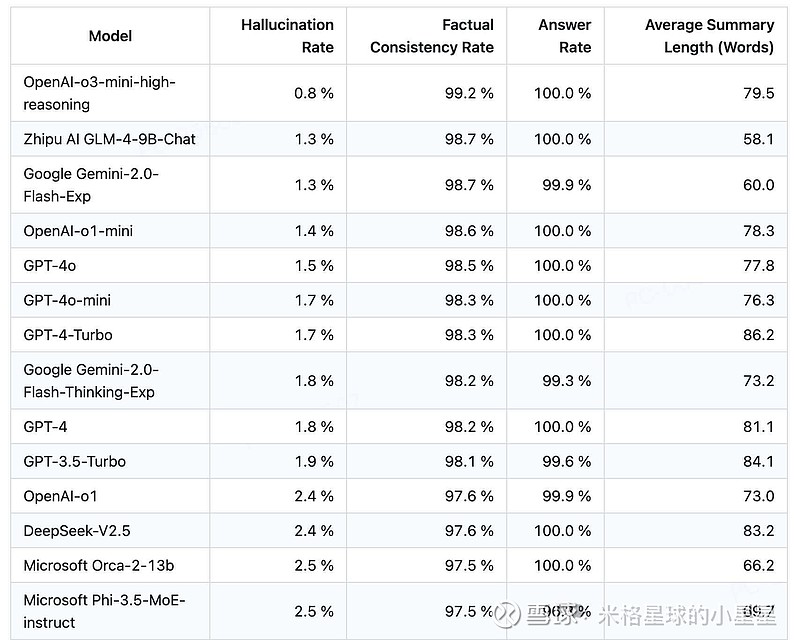
Task: Select the 86.2 summary length value
Action: point(758,335)
